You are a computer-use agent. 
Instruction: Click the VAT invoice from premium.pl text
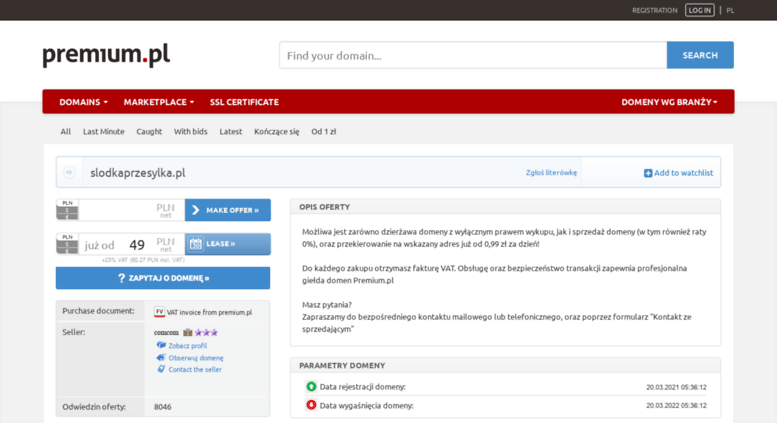pos(209,313)
